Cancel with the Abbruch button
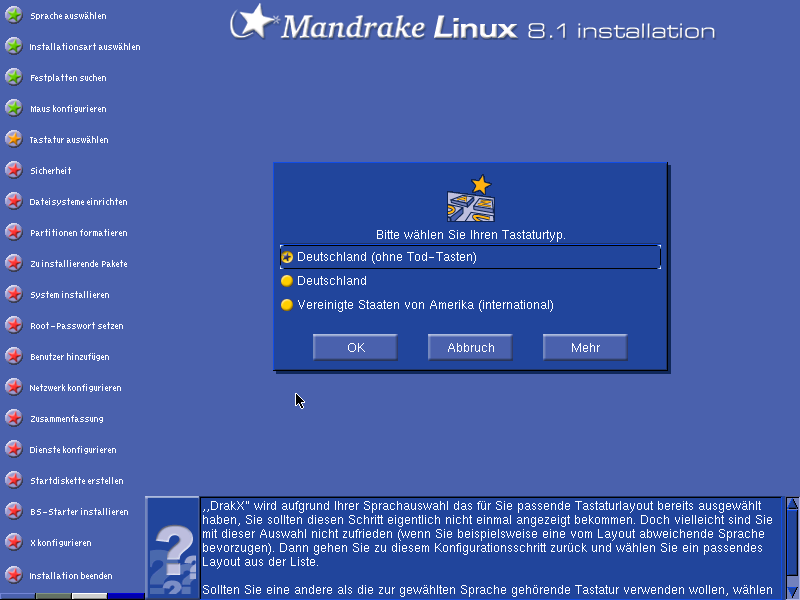The image size is (800, 600). pos(470,347)
